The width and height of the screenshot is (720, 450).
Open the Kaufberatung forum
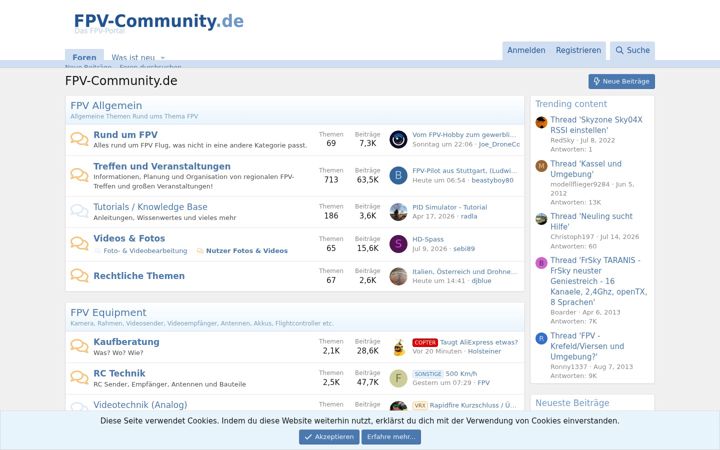coord(126,342)
